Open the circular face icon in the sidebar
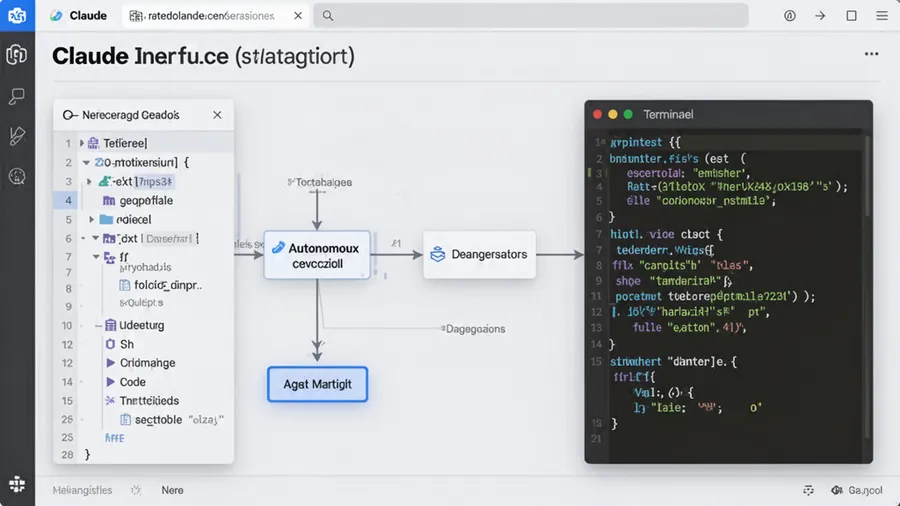 pos(17,177)
